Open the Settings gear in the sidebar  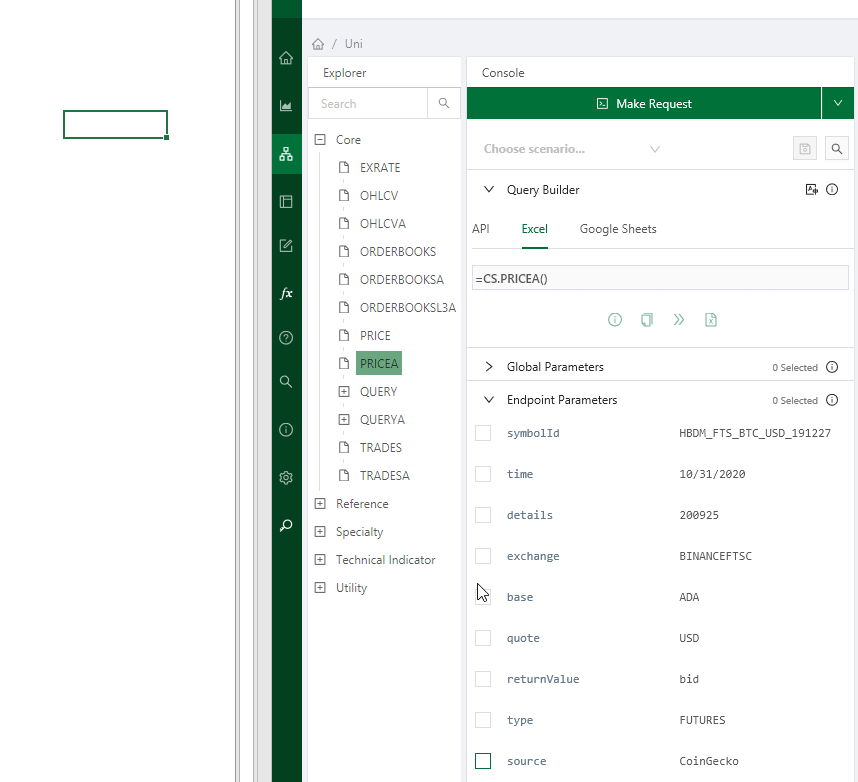pos(286,477)
